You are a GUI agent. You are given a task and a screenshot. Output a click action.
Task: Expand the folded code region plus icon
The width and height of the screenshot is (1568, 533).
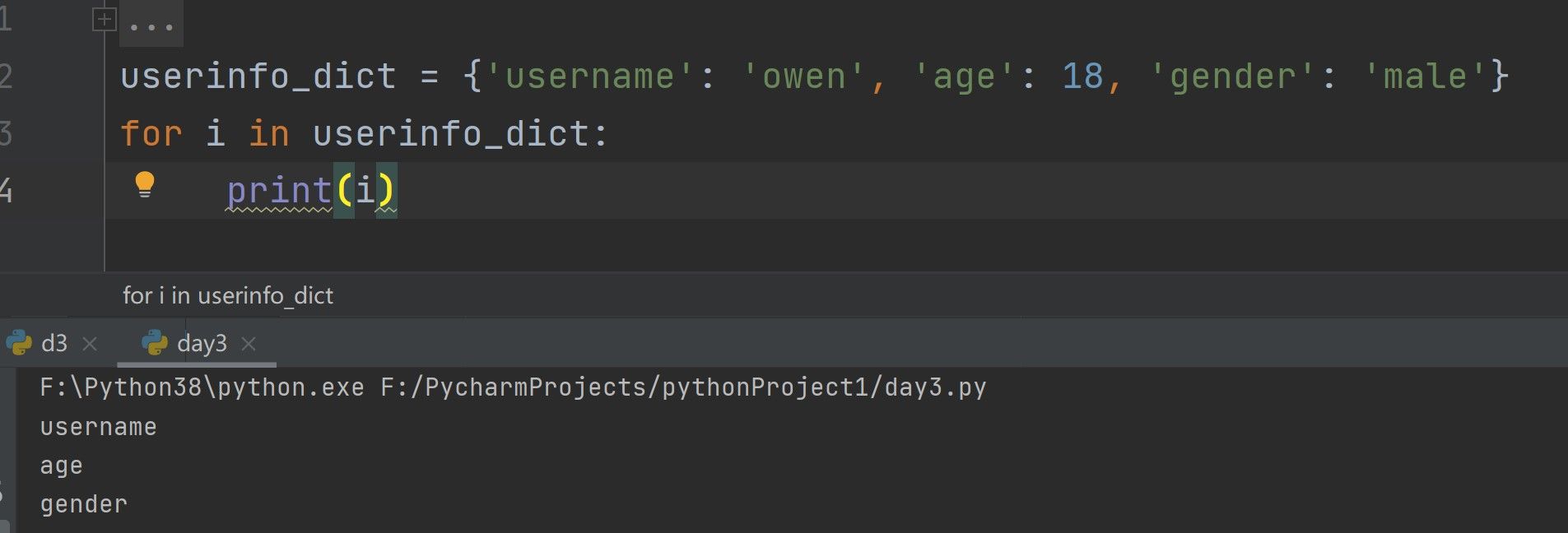pos(104,20)
